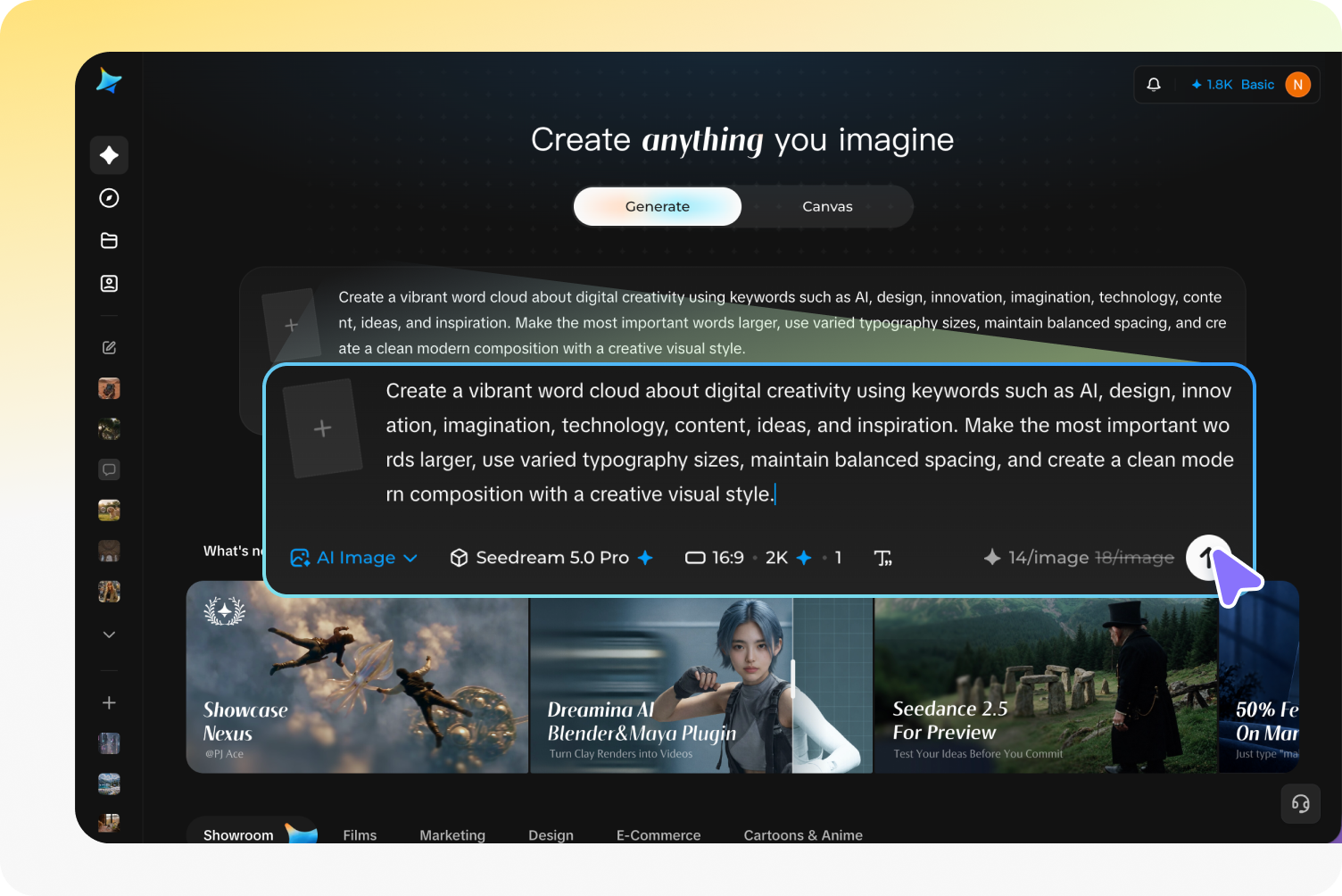Open the AI Image type dropdown
Viewport: 1342px width, 896px height.
click(354, 558)
